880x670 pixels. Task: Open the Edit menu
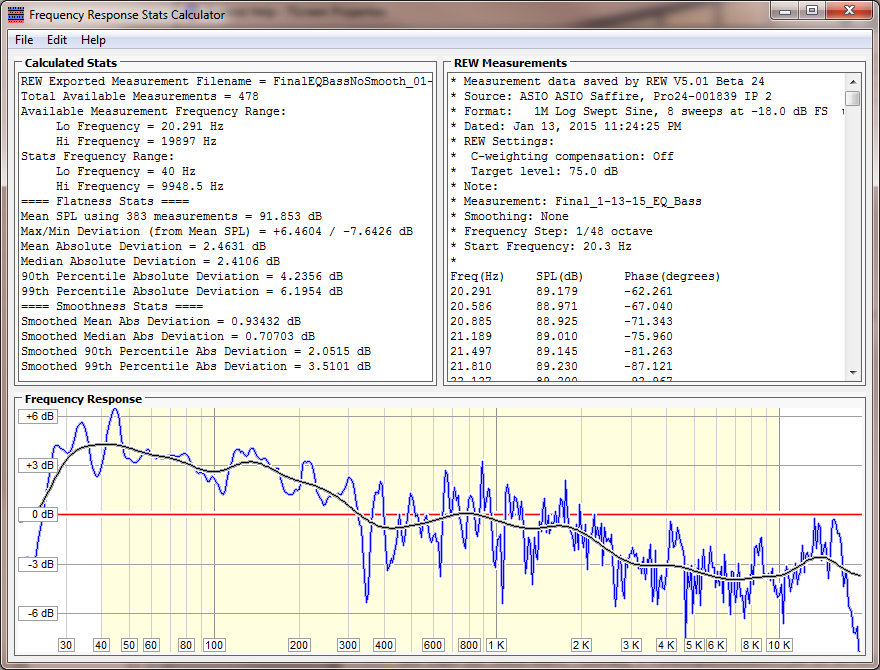pyautogui.click(x=57, y=40)
